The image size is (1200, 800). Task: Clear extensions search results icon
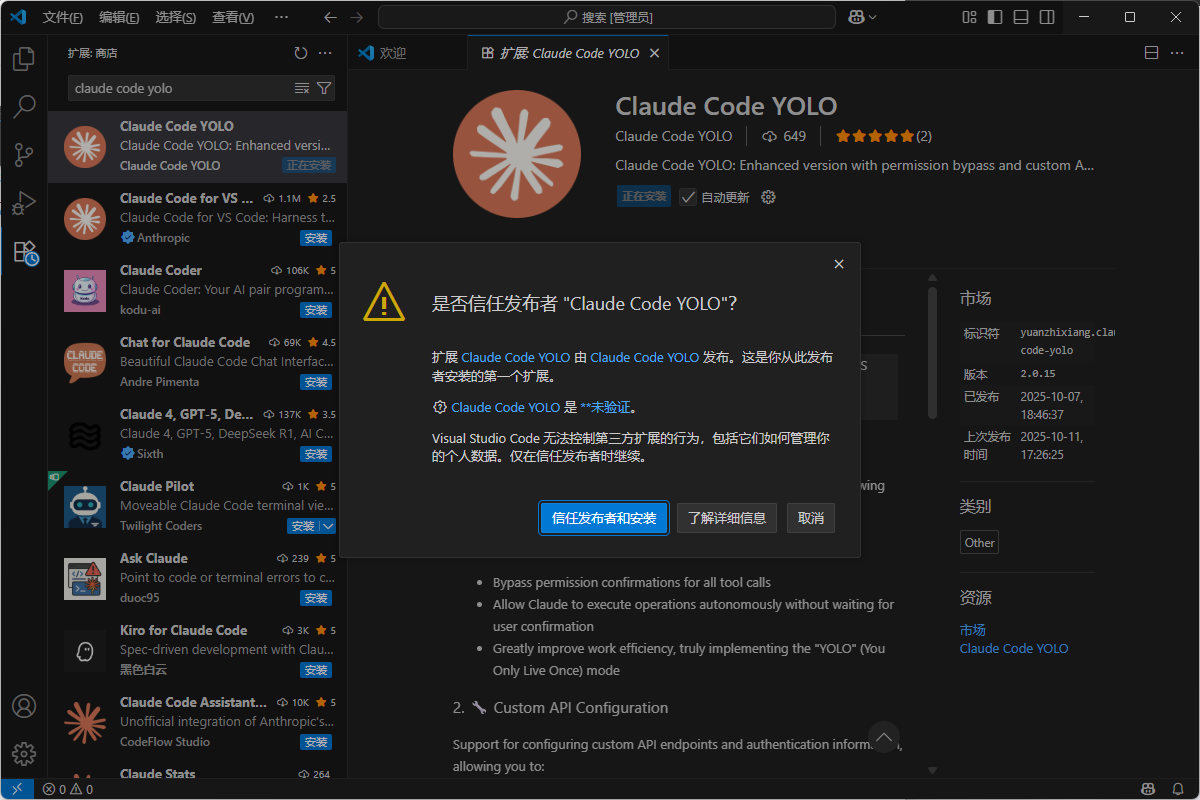tap(302, 88)
